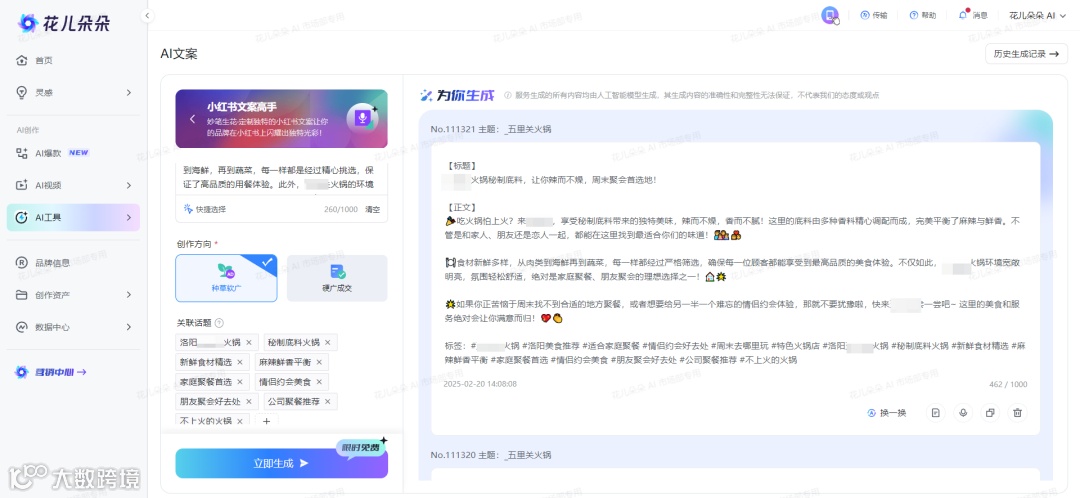Image resolution: width=1080 pixels, height=498 pixels.
Task: Expand the 创作资产 sidebar menu
Action: pos(73,295)
